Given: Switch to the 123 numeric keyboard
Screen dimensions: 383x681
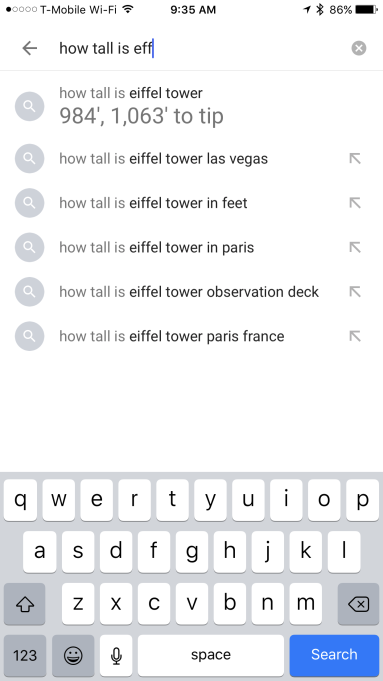Looking at the screenshot, I should pyautogui.click(x=25, y=655).
